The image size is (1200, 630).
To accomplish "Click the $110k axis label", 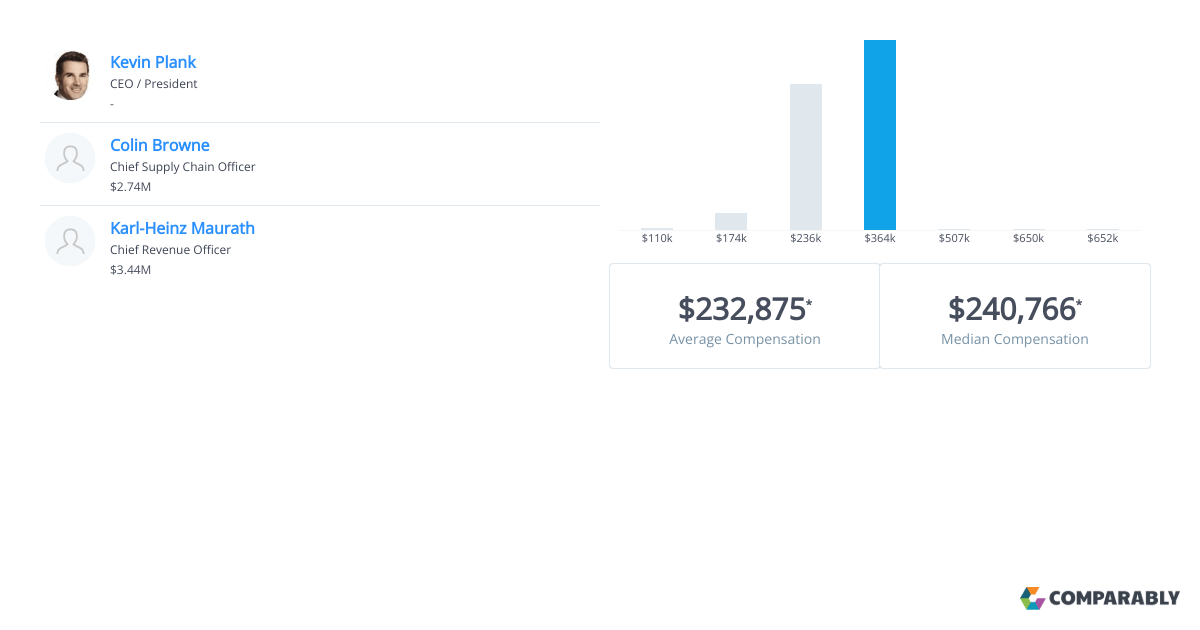I will pyautogui.click(x=657, y=238).
